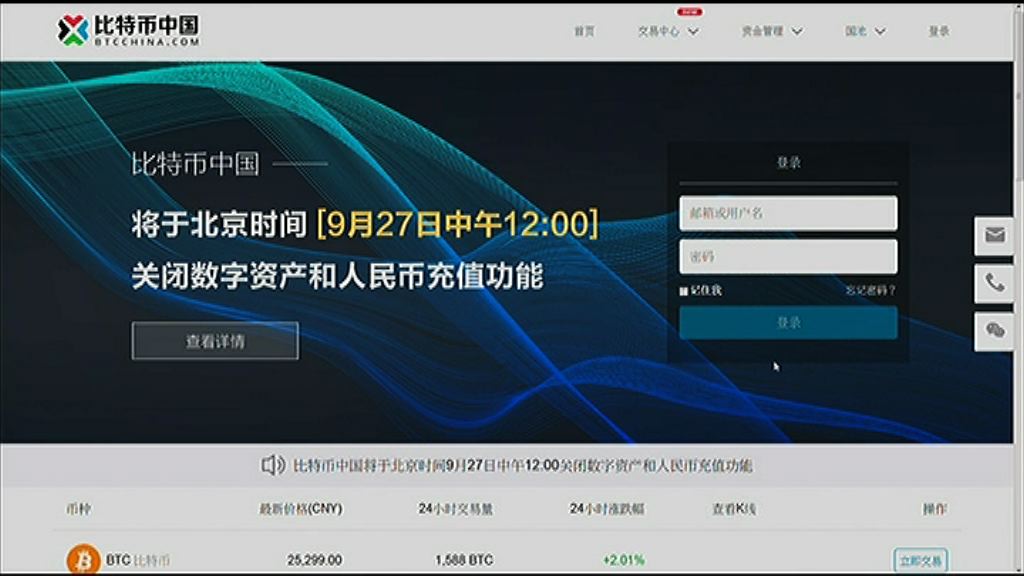Click the 邮箱或用户名 username input field
Viewport: 1024px width, 576px height.
point(788,213)
